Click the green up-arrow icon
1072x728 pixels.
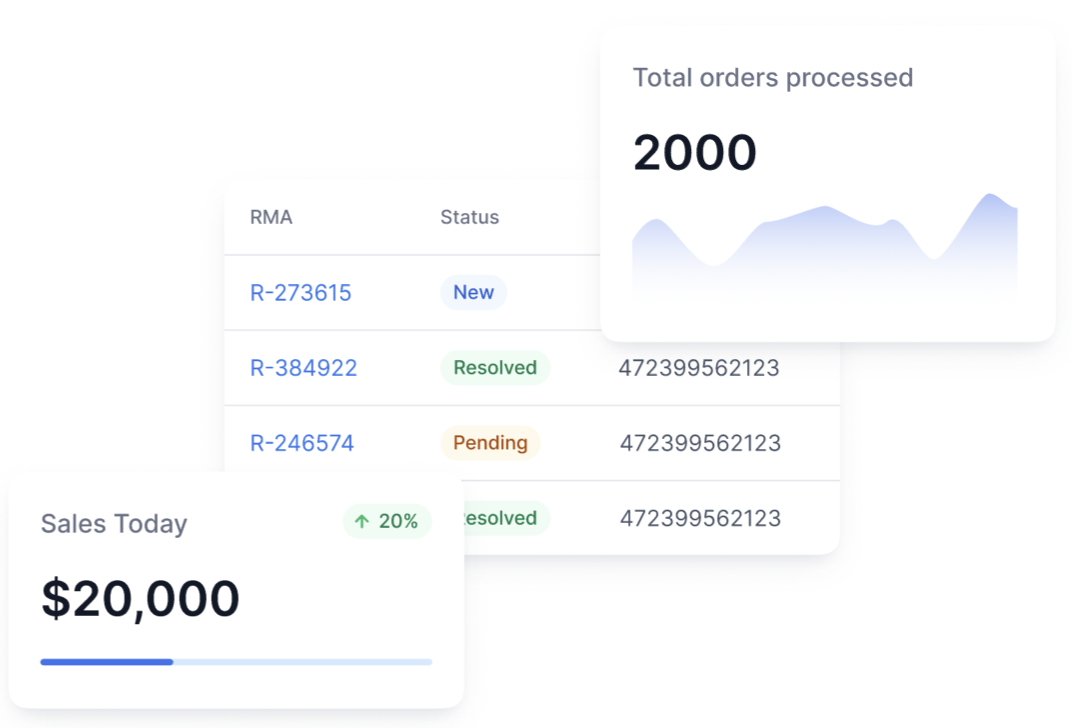click(362, 522)
